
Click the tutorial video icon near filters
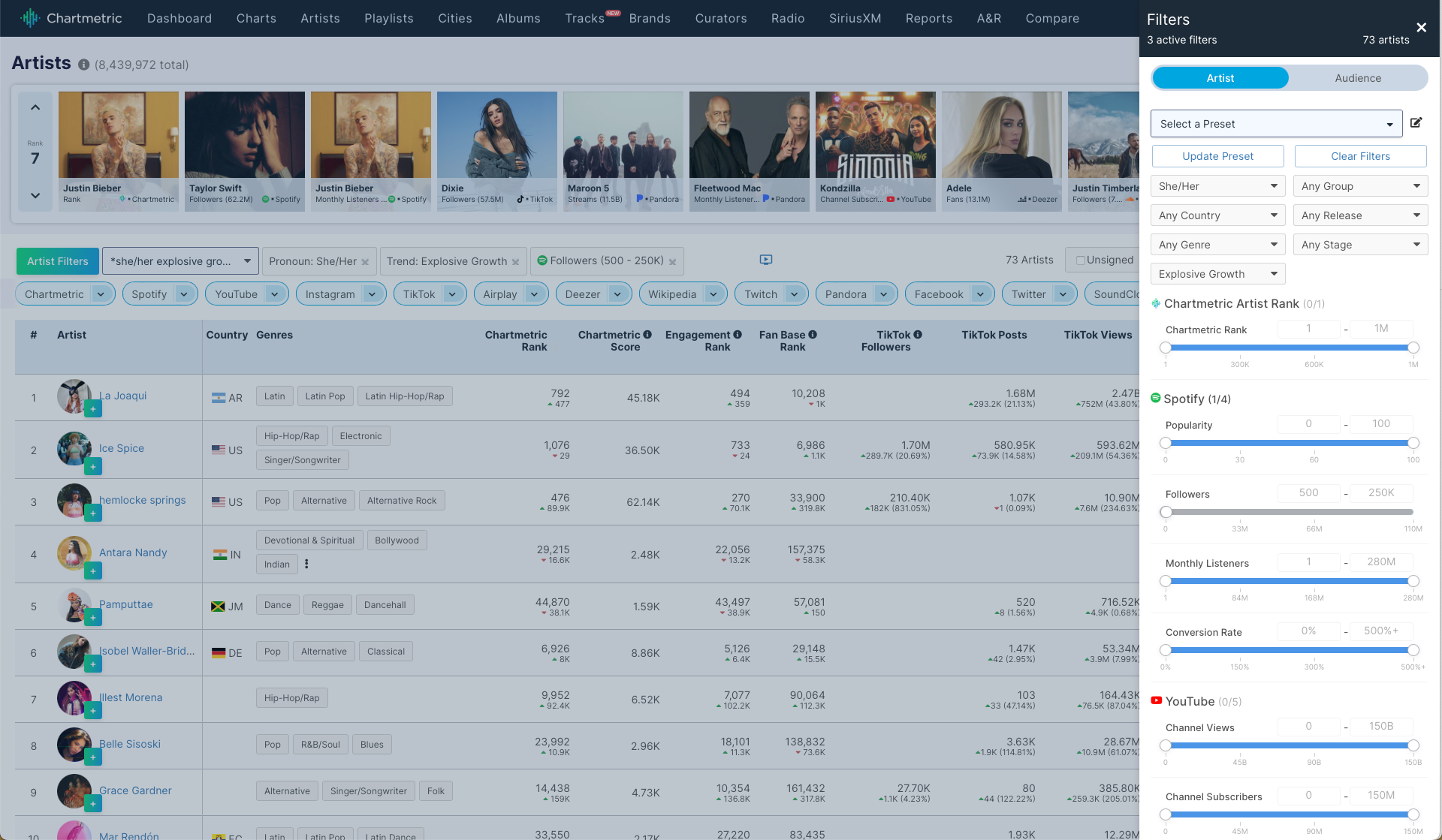point(765,260)
